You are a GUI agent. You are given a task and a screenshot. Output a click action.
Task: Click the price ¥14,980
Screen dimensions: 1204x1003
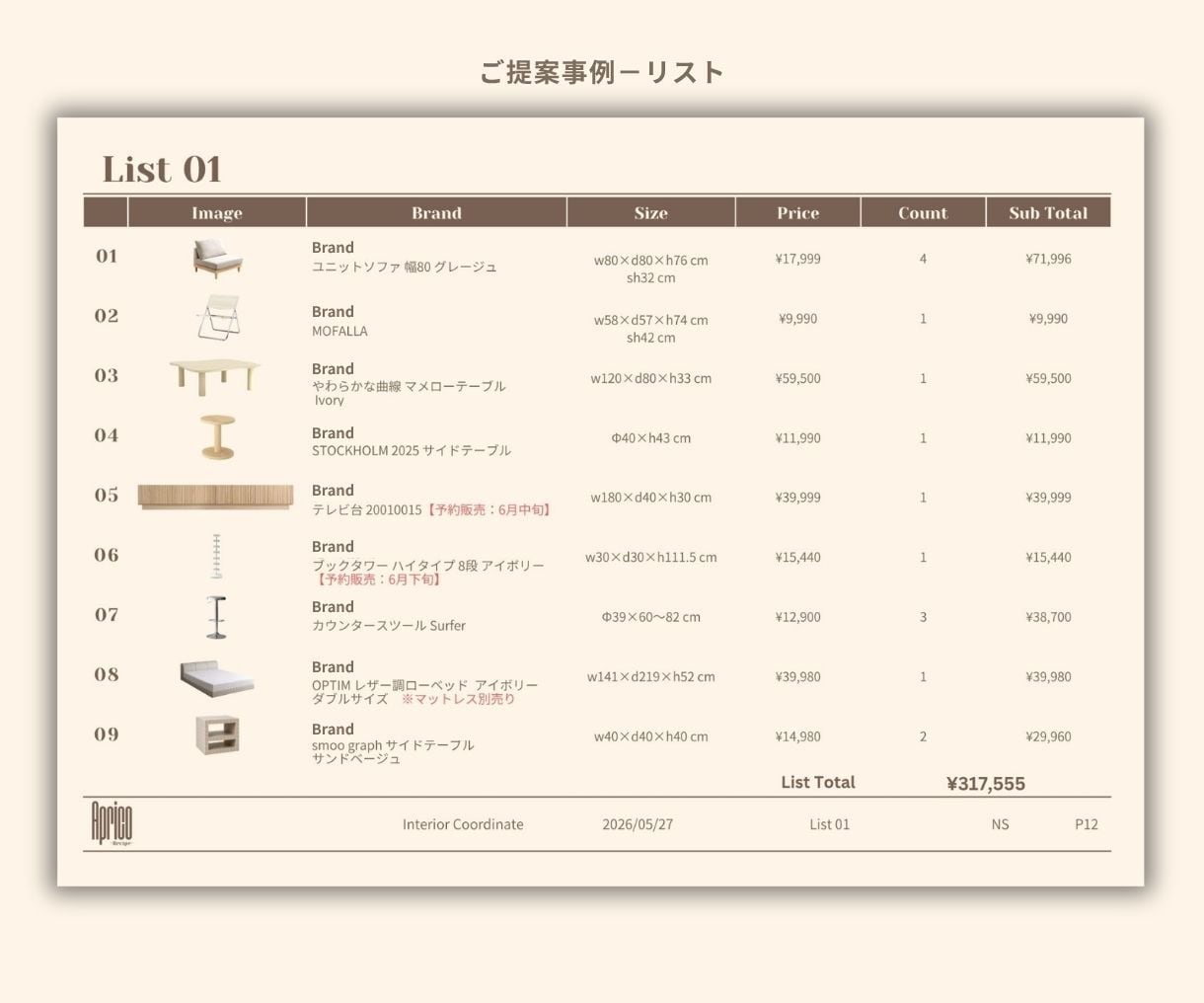point(797,736)
